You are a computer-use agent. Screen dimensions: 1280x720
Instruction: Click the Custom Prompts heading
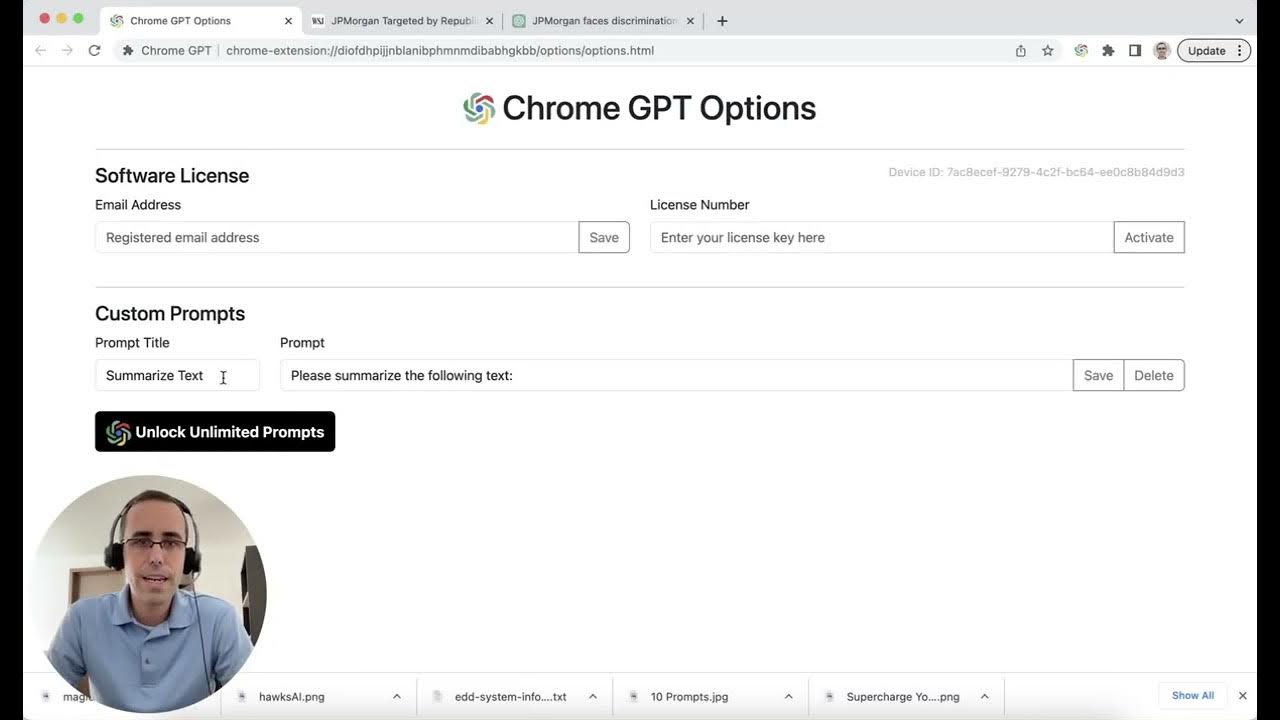(170, 313)
